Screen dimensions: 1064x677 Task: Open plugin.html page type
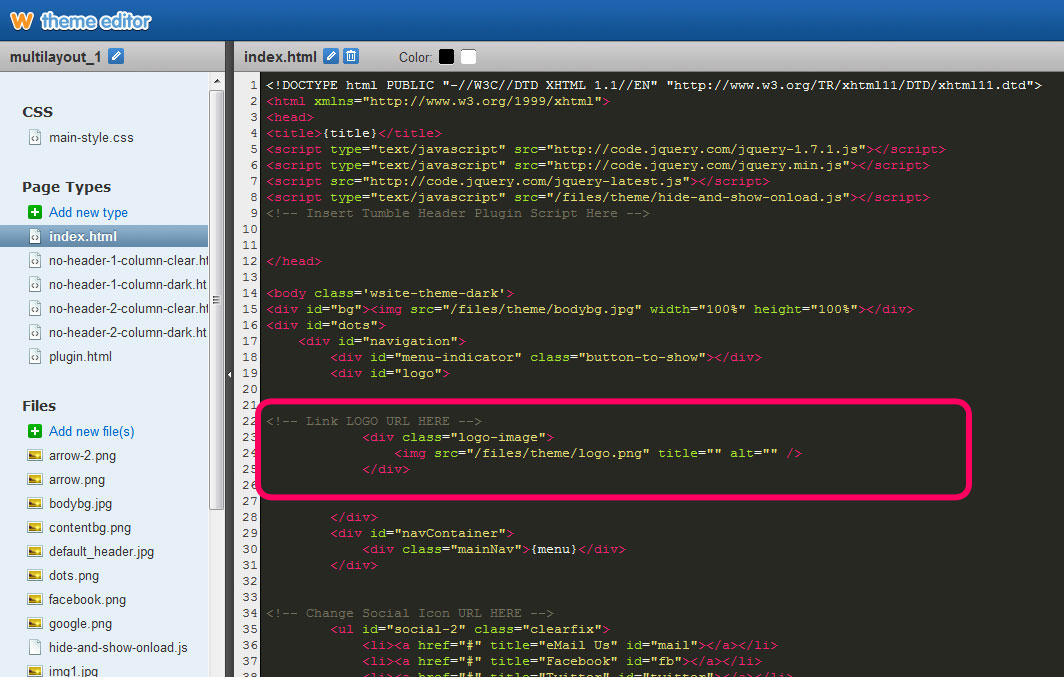click(x=80, y=357)
